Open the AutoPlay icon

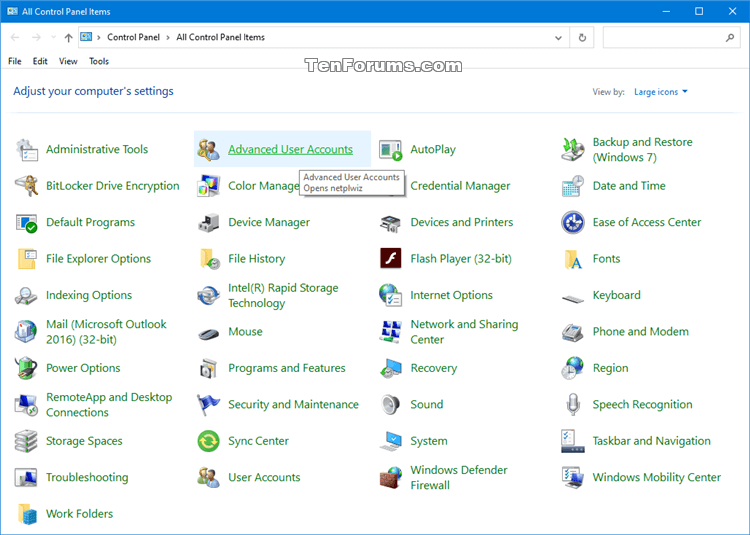391,150
